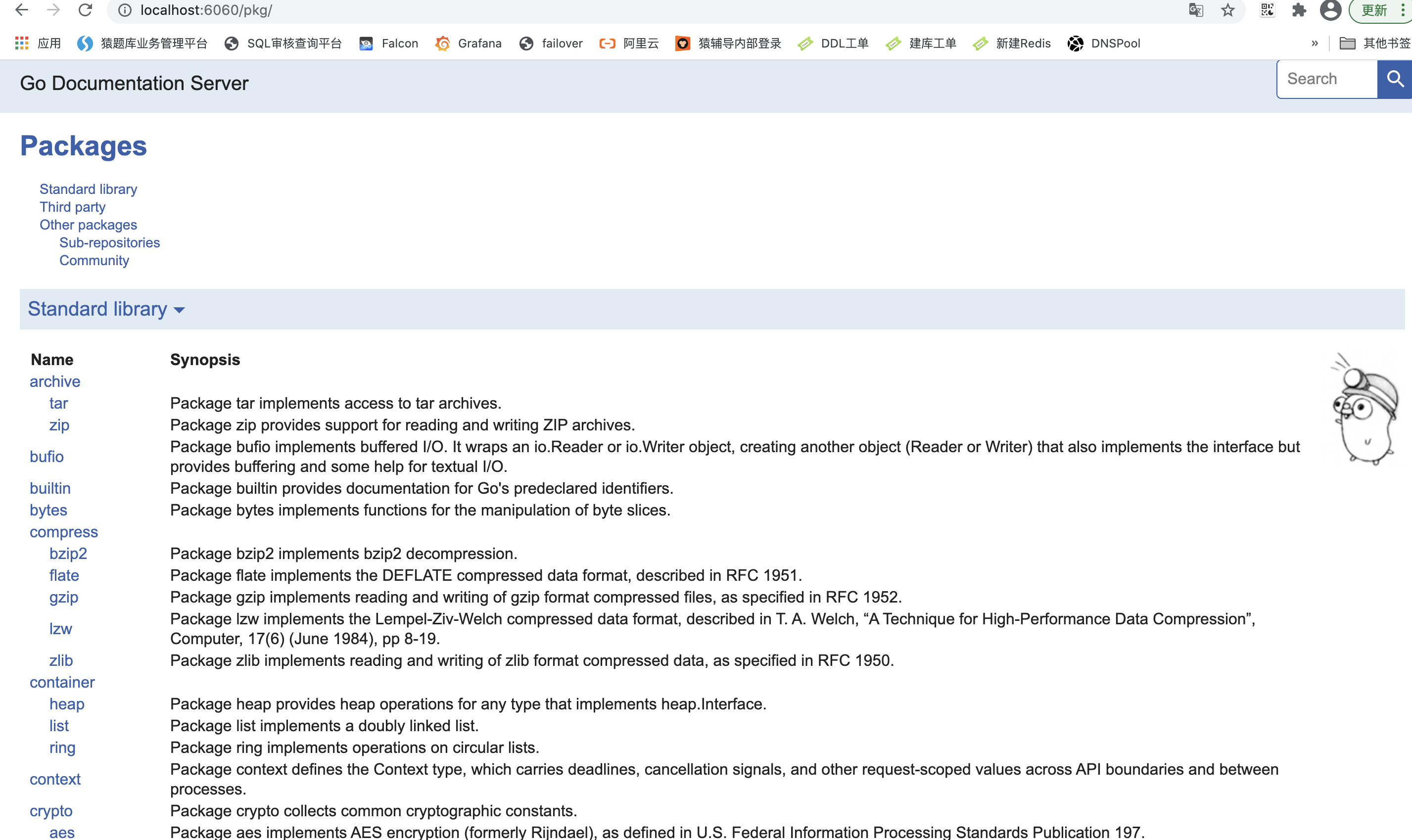Screen dimensions: 1412x840
Task: Open the Community packages link
Action: (x=94, y=260)
